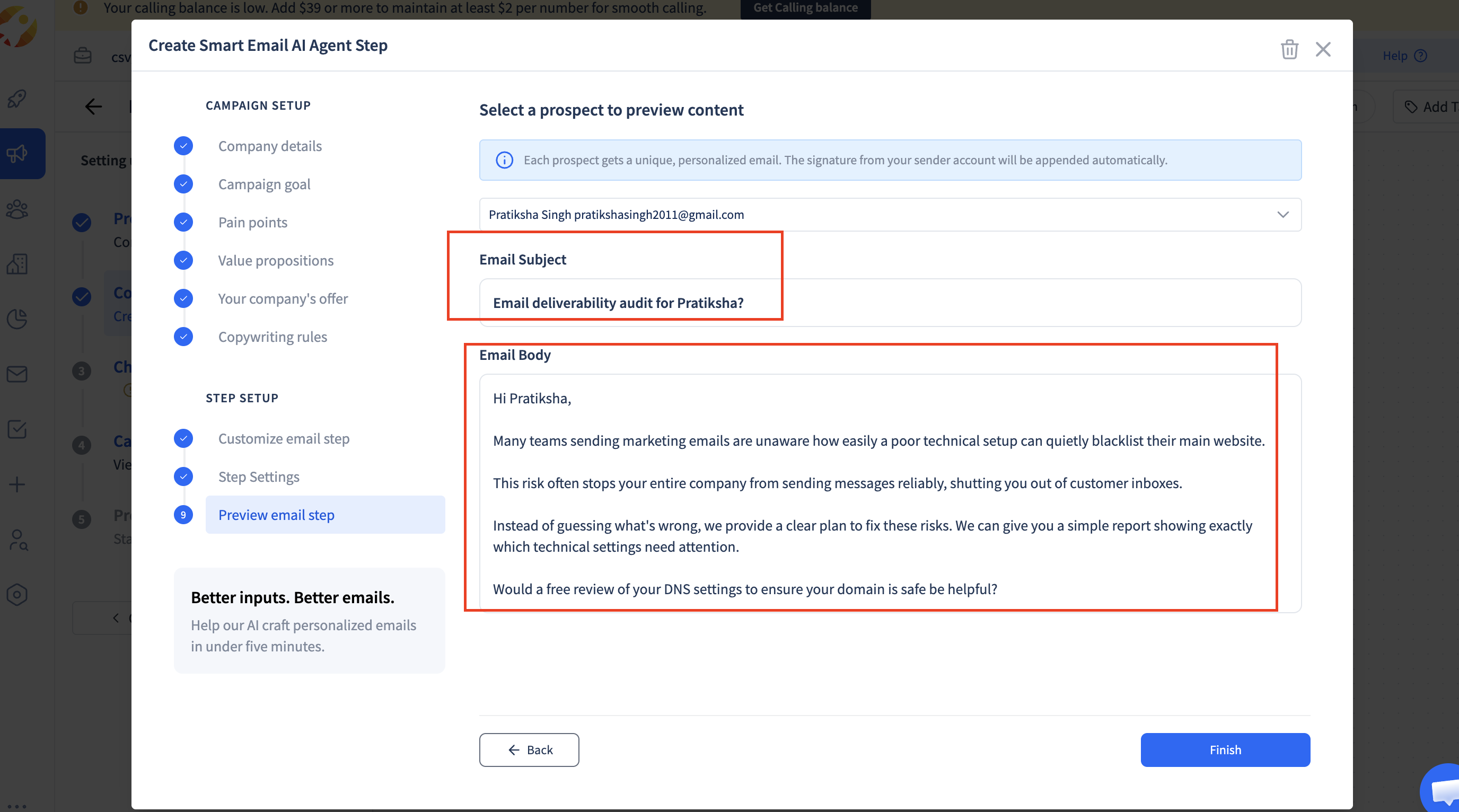The height and width of the screenshot is (812, 1459).
Task: Click the Copywriting rules checkmark circle
Action: pos(183,337)
